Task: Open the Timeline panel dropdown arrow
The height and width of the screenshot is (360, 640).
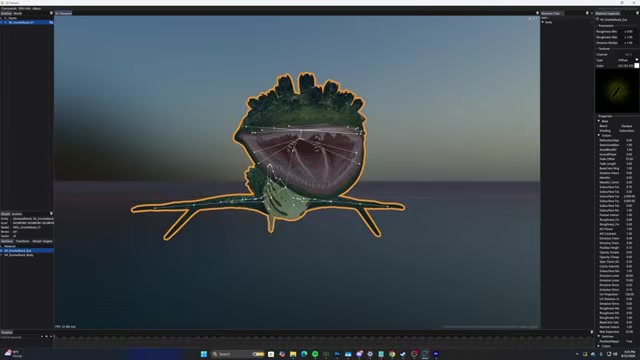Action: click(592, 332)
